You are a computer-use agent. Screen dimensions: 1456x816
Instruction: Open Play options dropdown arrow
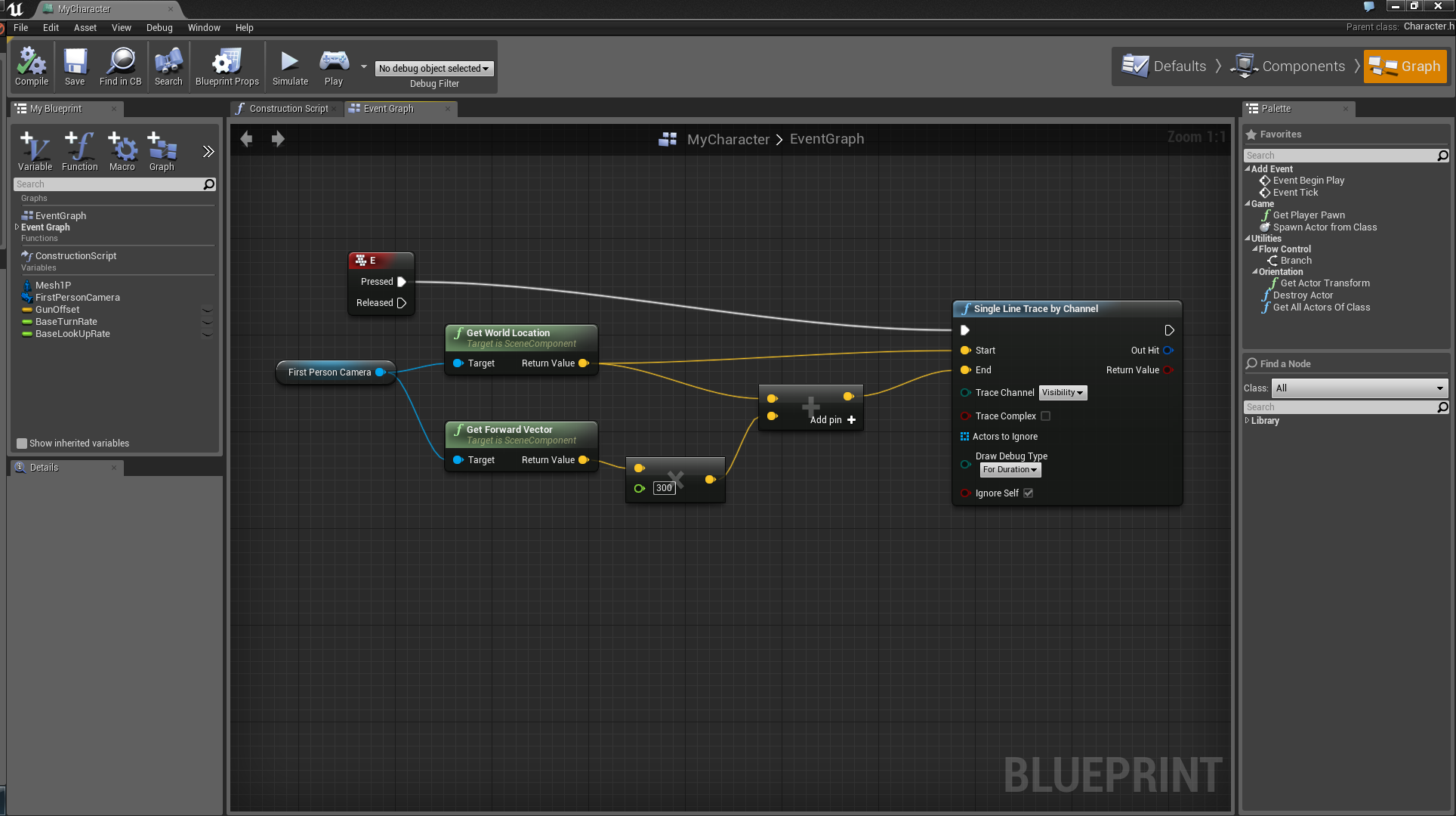(x=364, y=66)
